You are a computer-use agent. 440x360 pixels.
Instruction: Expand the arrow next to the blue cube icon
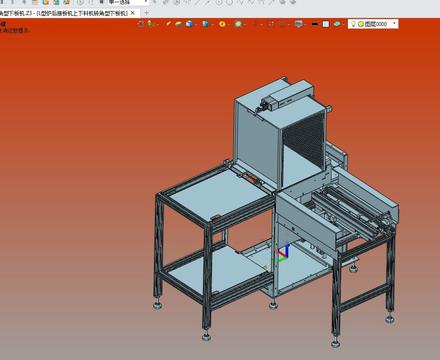point(196,24)
